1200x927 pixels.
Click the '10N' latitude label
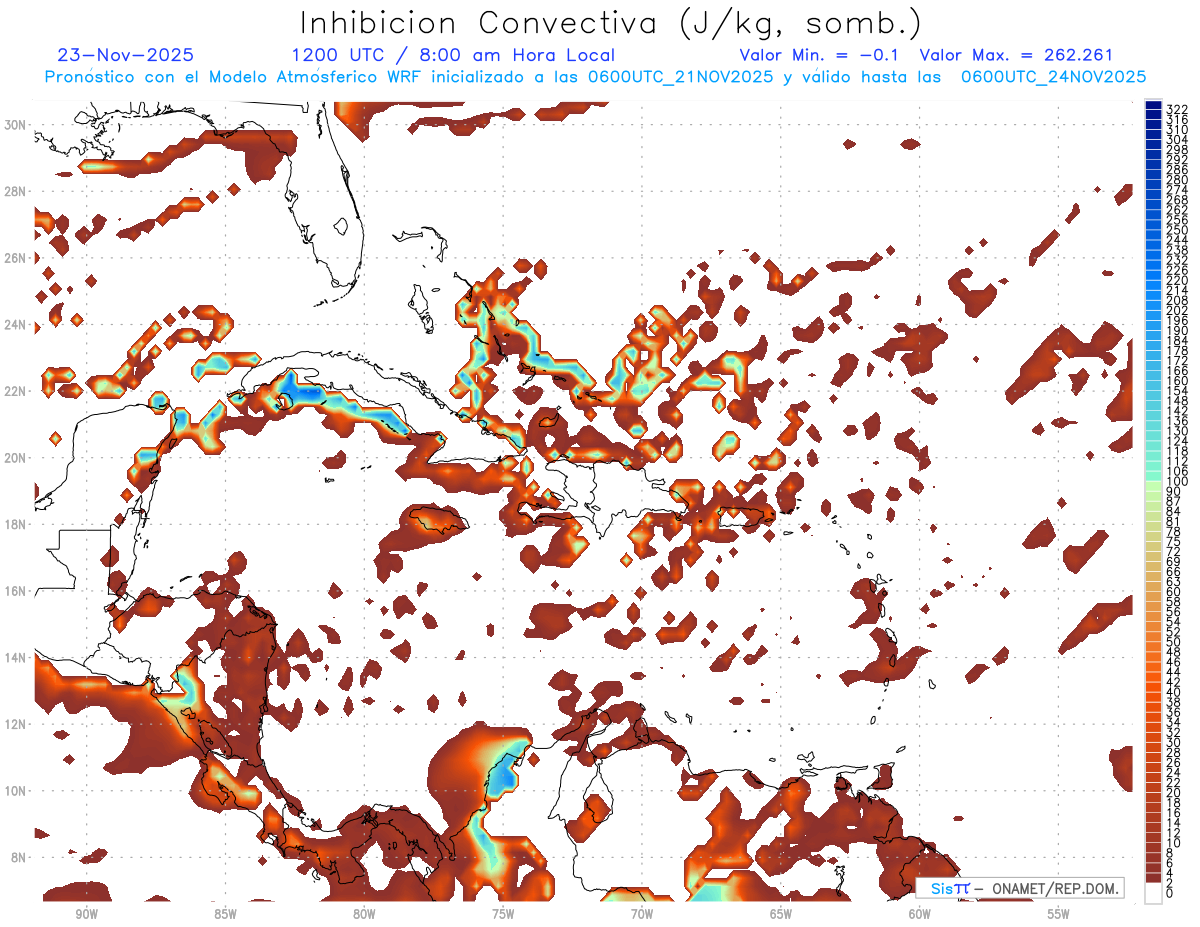point(15,790)
